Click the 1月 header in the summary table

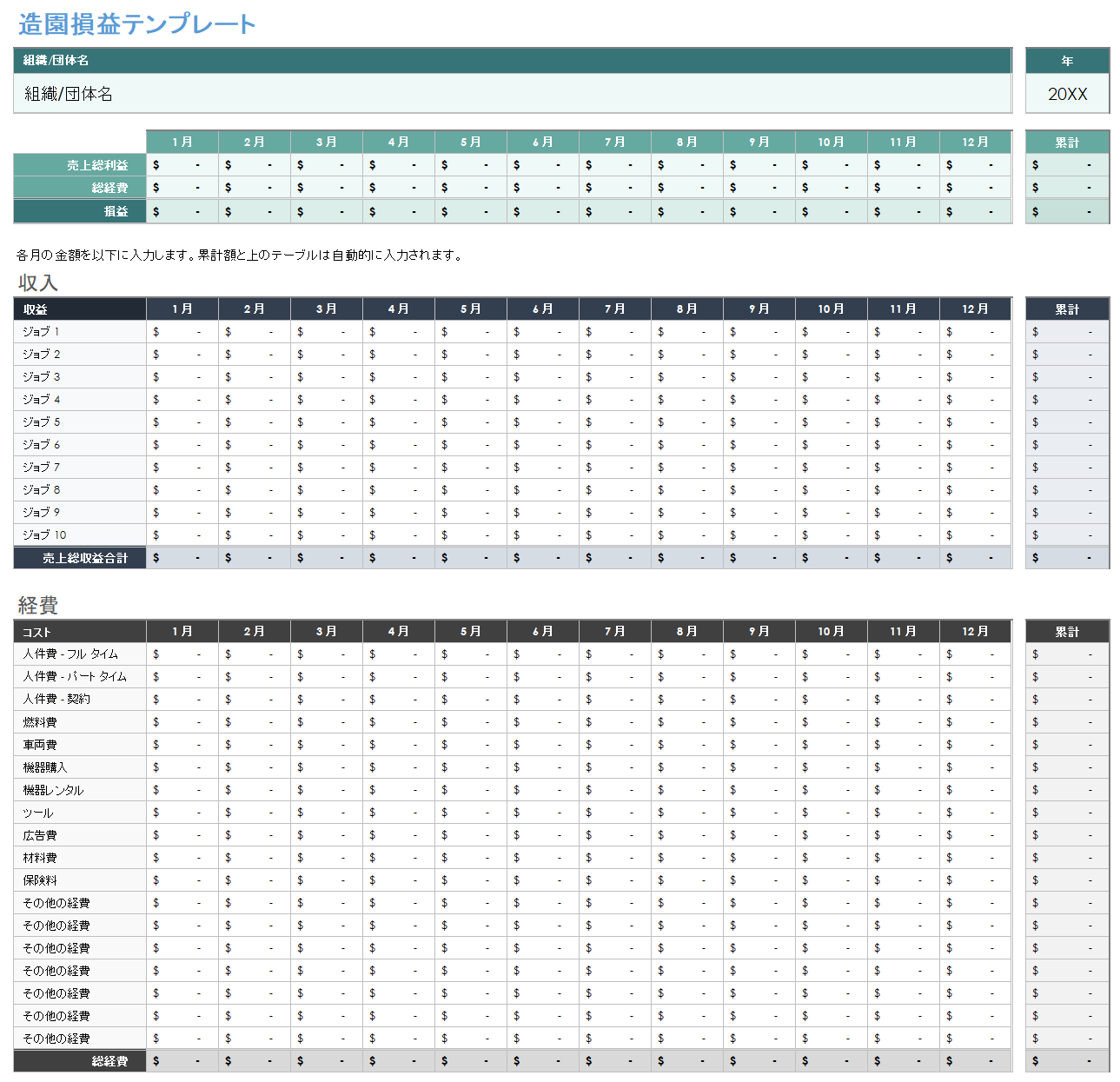click(182, 142)
